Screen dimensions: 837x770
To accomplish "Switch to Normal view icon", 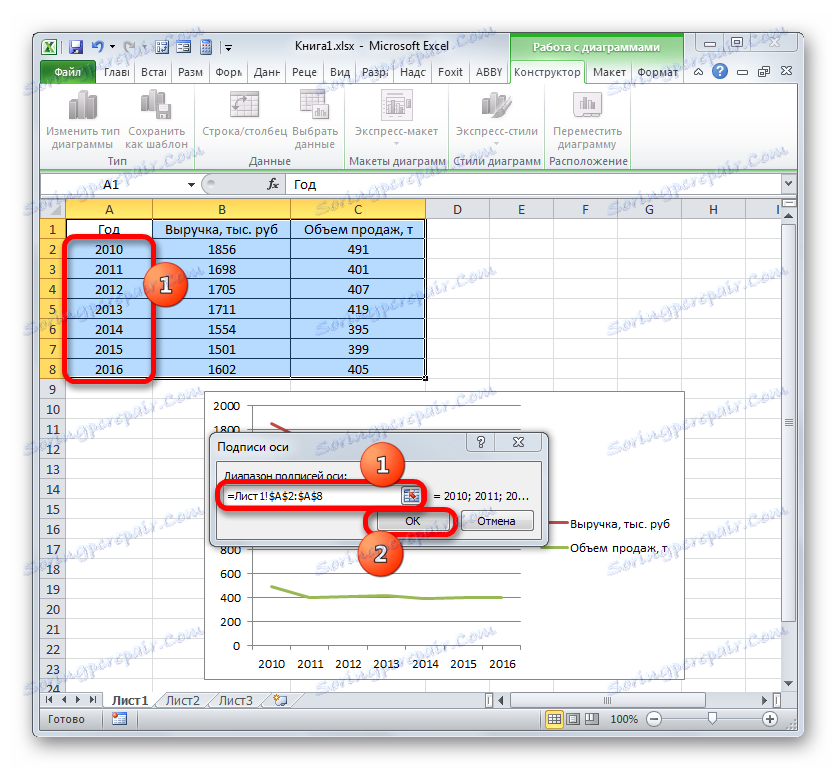I will [x=555, y=719].
